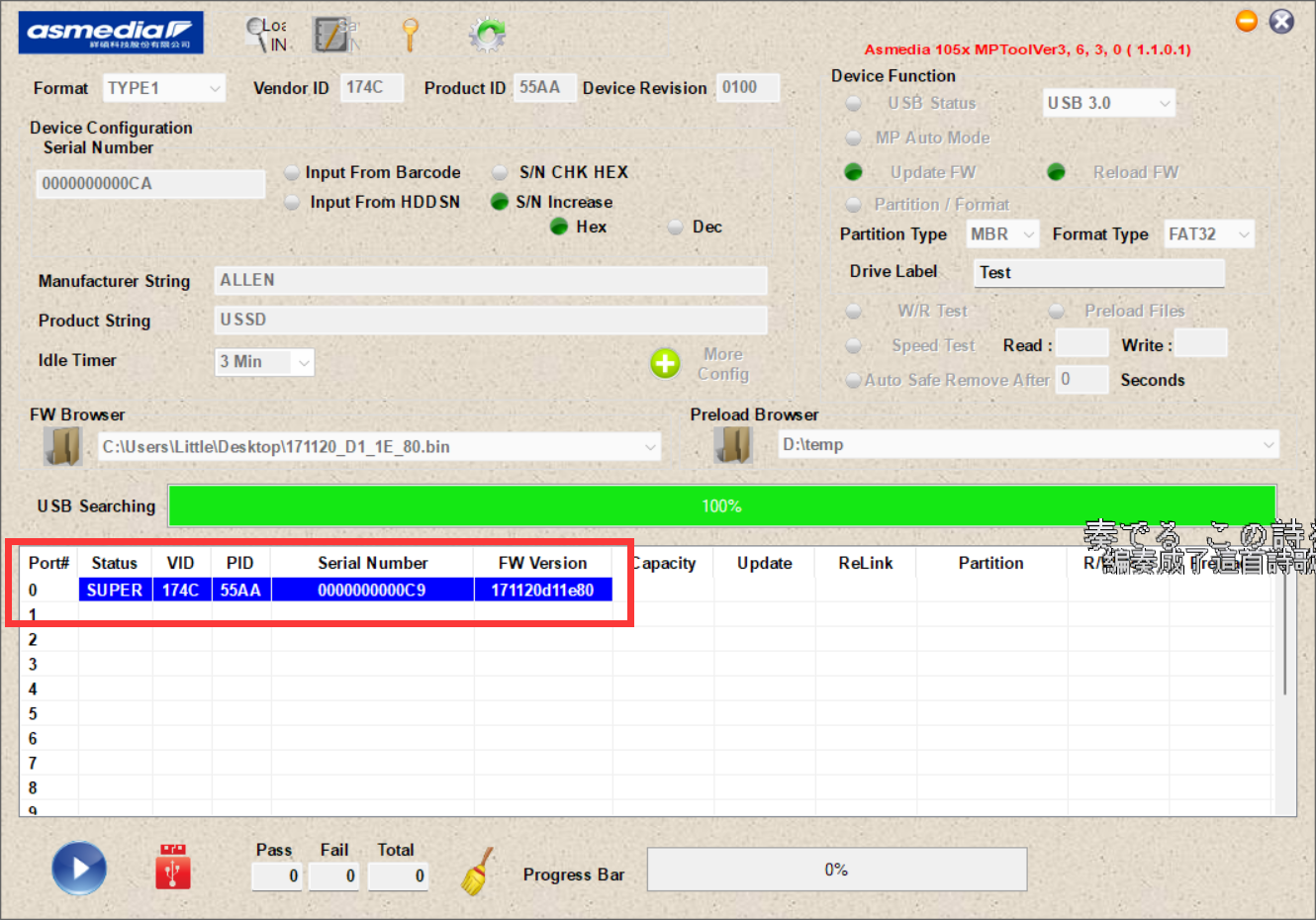Open the Format TYPE1 dropdown
Screen dimensions: 1316x920
pos(164,88)
